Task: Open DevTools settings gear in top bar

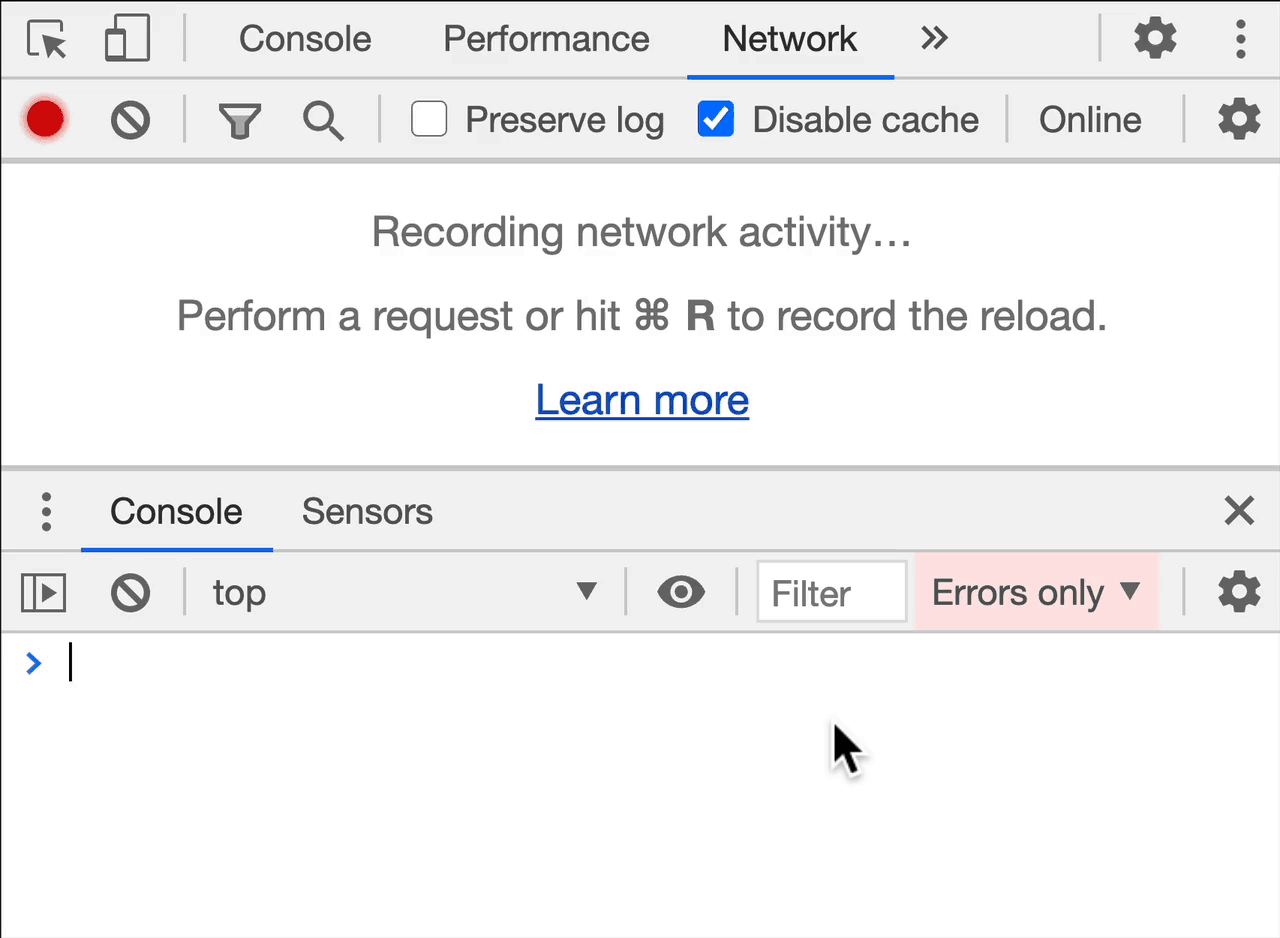Action: pyautogui.click(x=1155, y=39)
